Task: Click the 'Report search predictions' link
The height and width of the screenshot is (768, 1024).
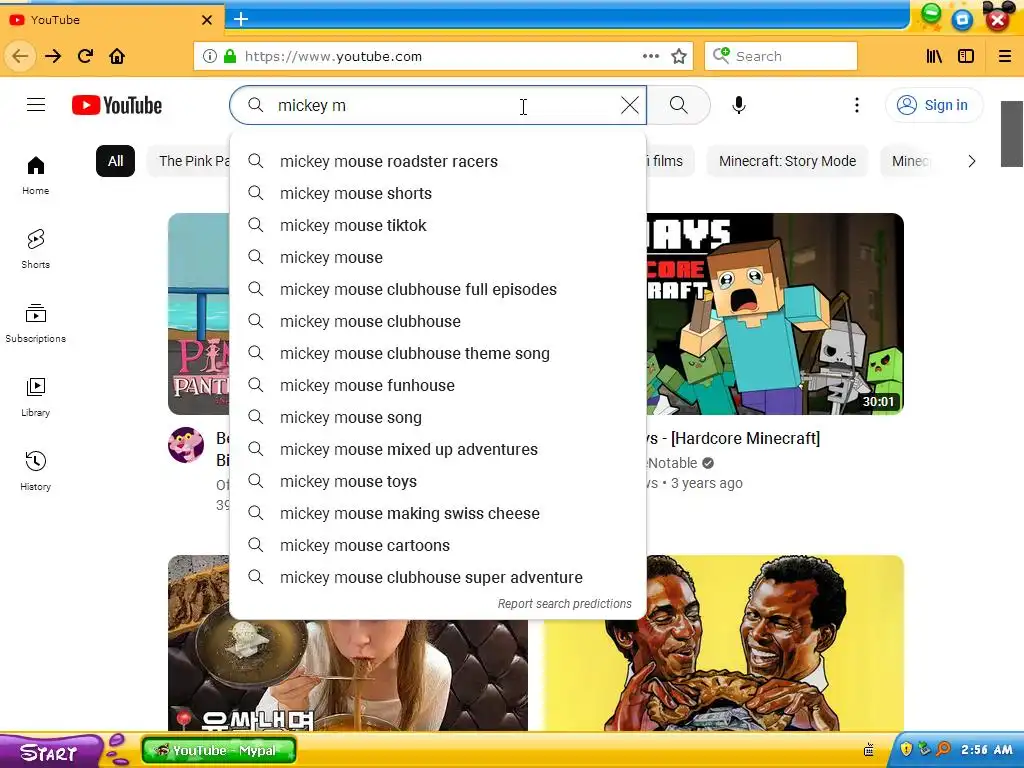Action: [x=564, y=604]
